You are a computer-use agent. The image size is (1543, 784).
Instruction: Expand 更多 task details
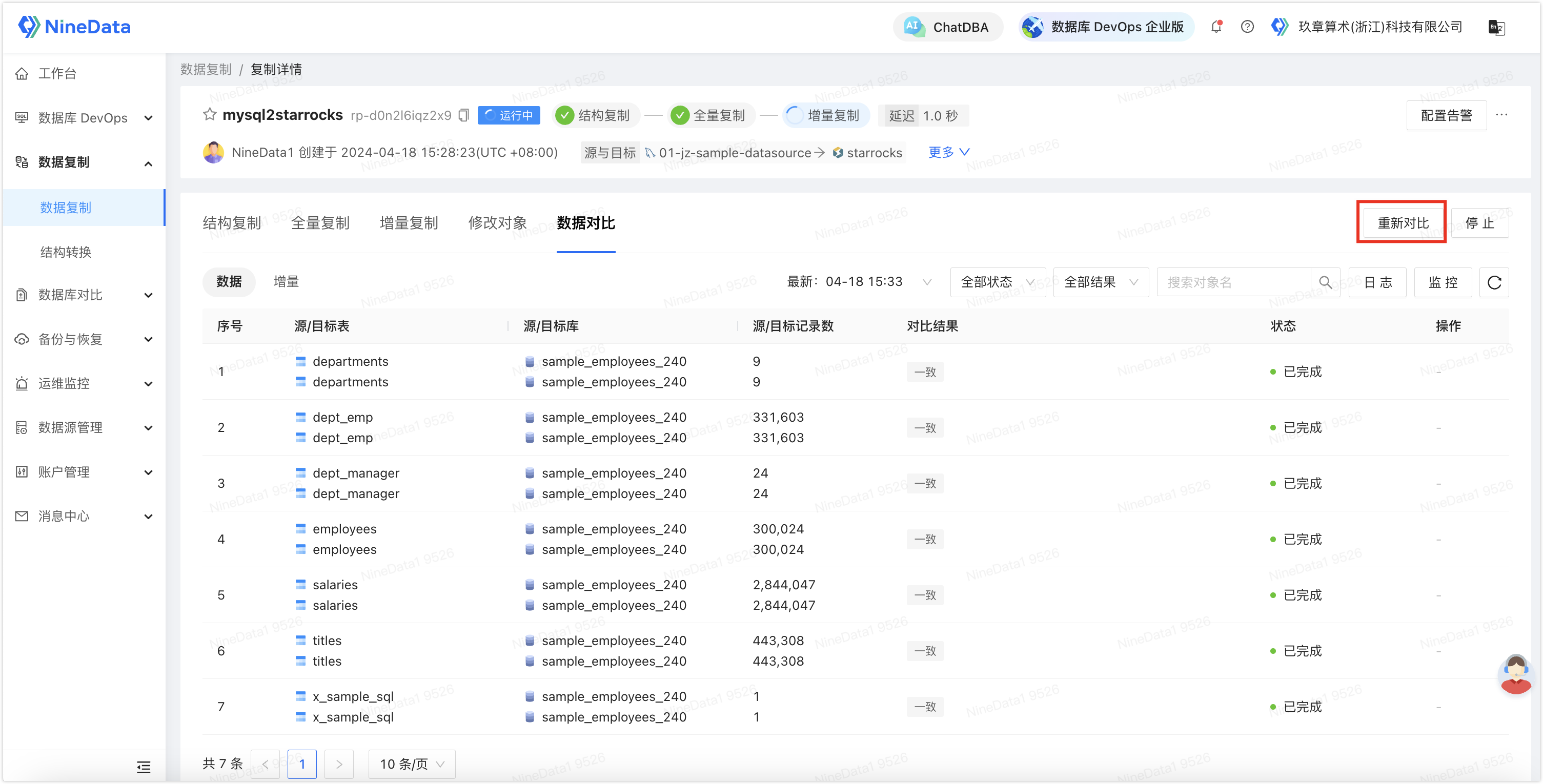948,152
